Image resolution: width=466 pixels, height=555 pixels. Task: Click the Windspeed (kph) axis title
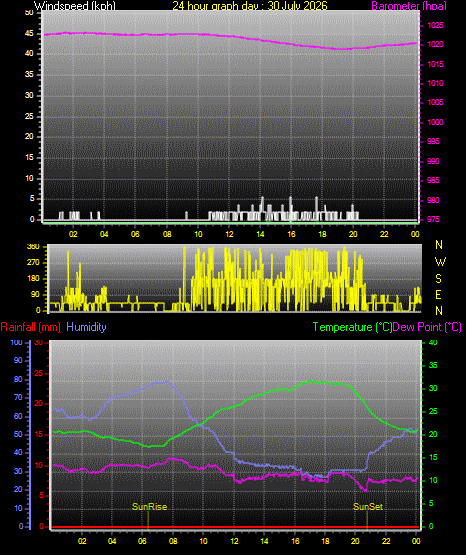[75, 6]
